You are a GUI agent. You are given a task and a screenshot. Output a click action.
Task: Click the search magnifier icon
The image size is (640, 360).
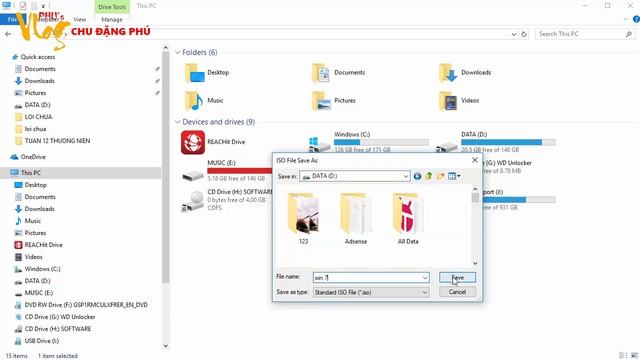point(629,34)
